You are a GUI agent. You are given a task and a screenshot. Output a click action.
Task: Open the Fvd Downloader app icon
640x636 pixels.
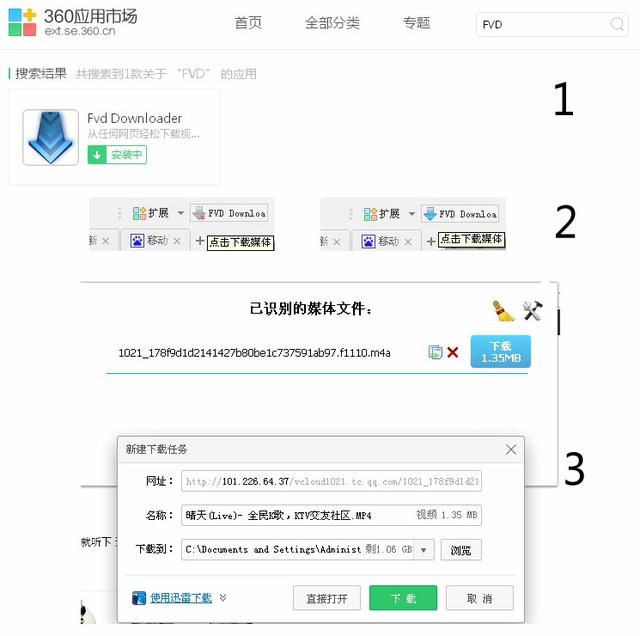pos(51,138)
